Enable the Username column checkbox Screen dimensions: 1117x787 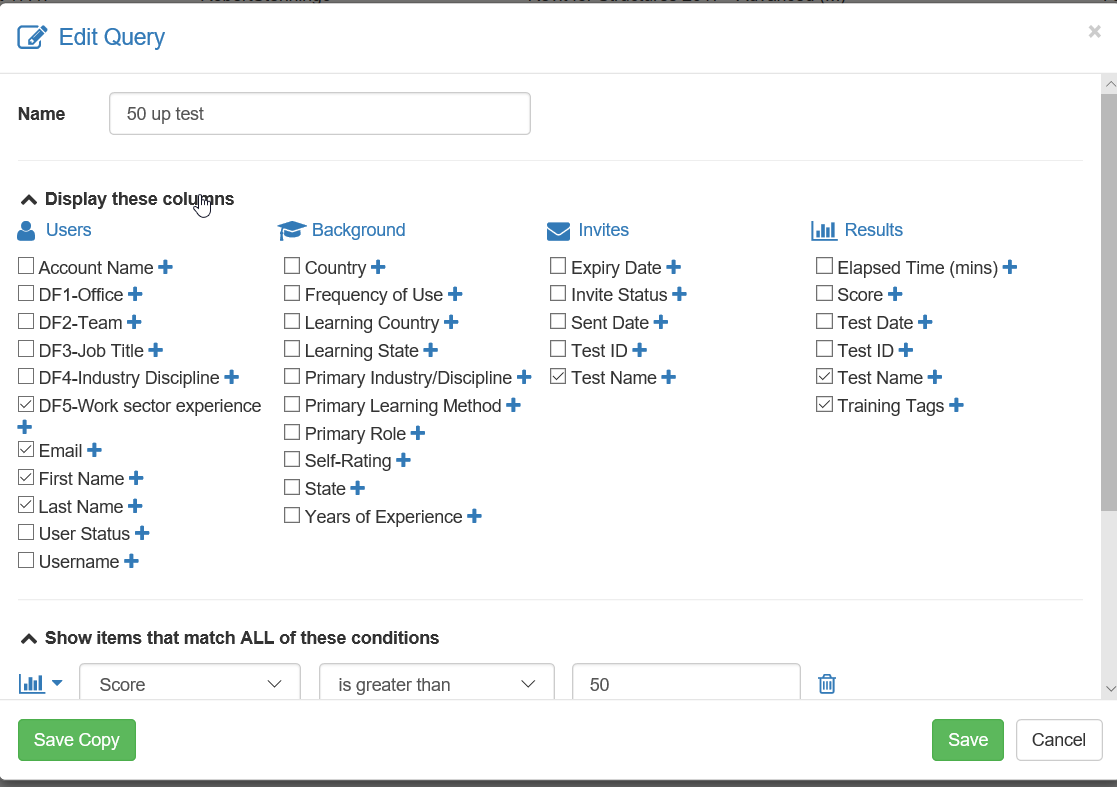point(26,561)
